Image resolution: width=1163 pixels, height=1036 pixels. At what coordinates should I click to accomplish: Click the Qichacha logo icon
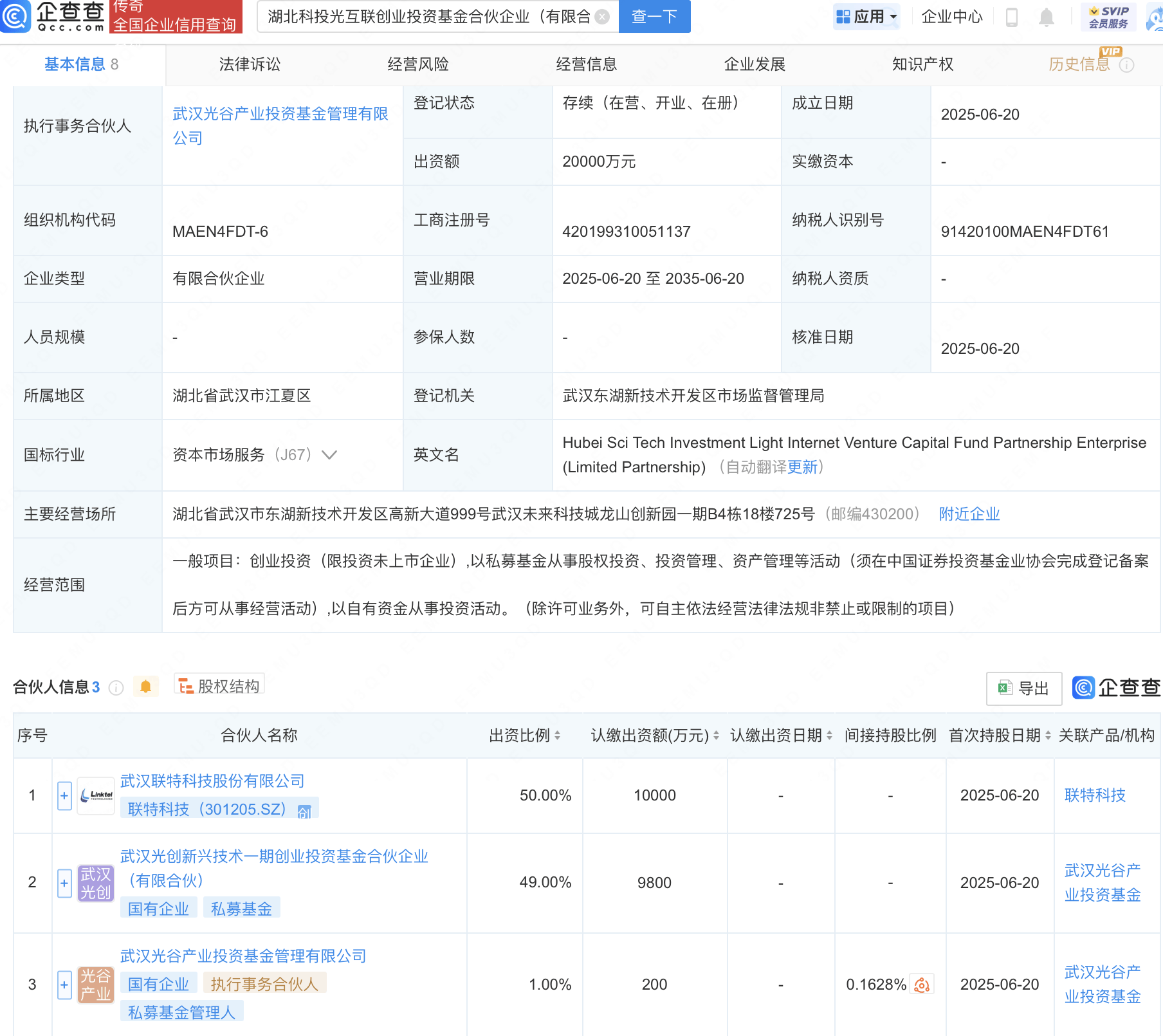(x=15, y=16)
